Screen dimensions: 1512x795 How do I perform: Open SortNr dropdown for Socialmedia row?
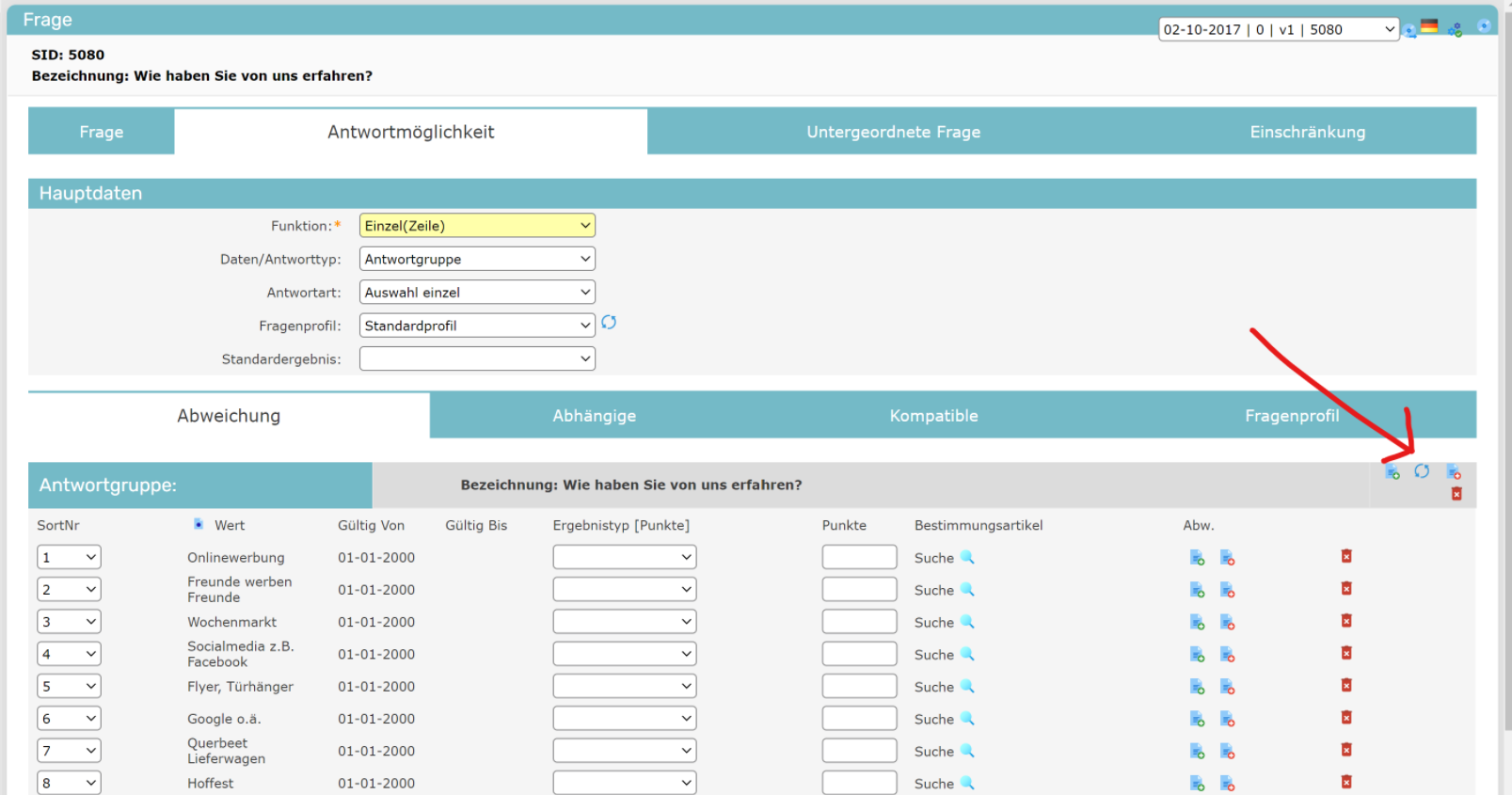(x=69, y=654)
